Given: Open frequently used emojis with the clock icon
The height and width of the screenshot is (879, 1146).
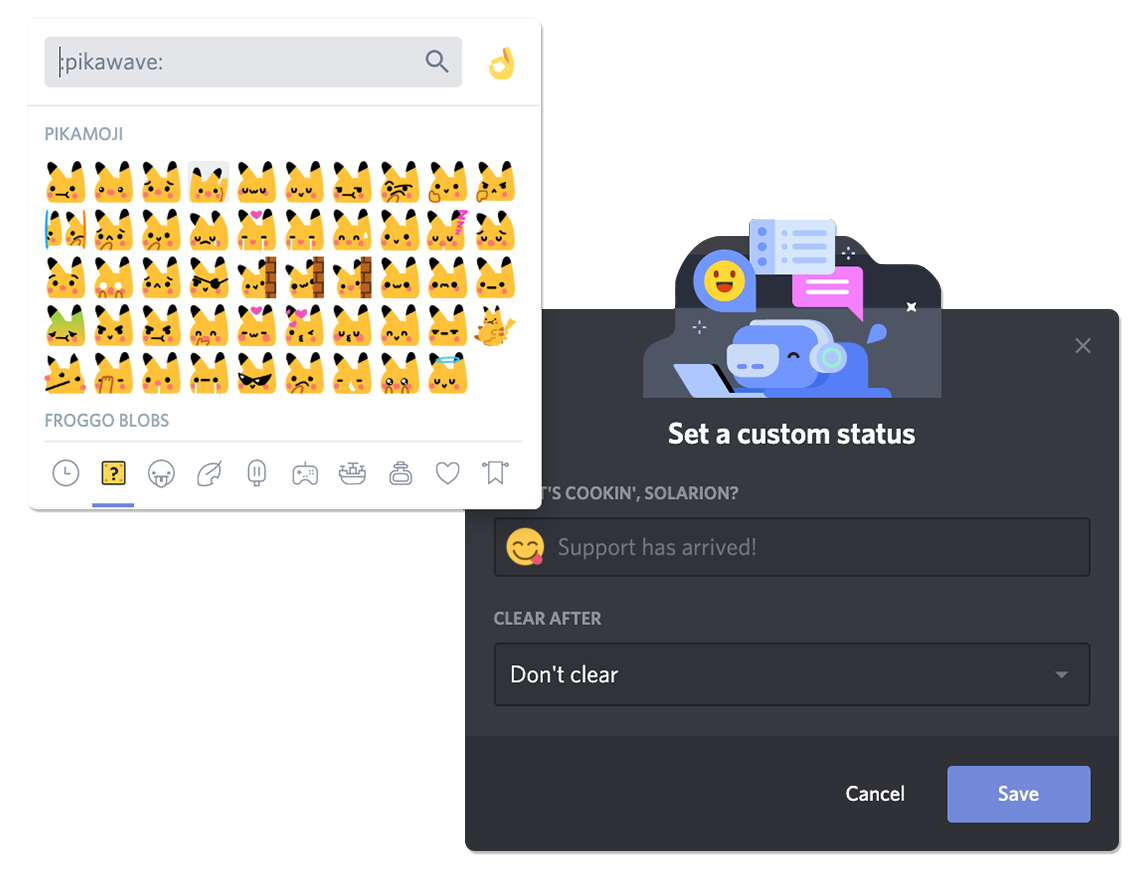Looking at the screenshot, I should tap(65, 472).
